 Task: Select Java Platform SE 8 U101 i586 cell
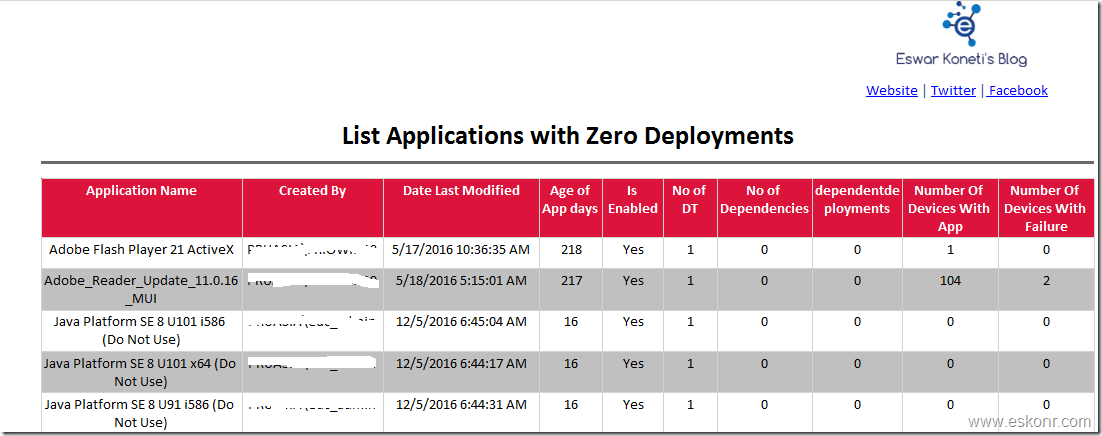tap(141, 331)
